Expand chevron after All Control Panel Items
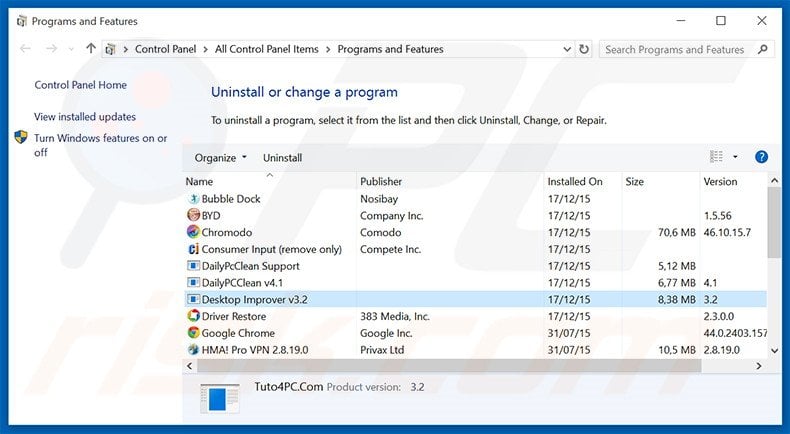 click(x=328, y=49)
